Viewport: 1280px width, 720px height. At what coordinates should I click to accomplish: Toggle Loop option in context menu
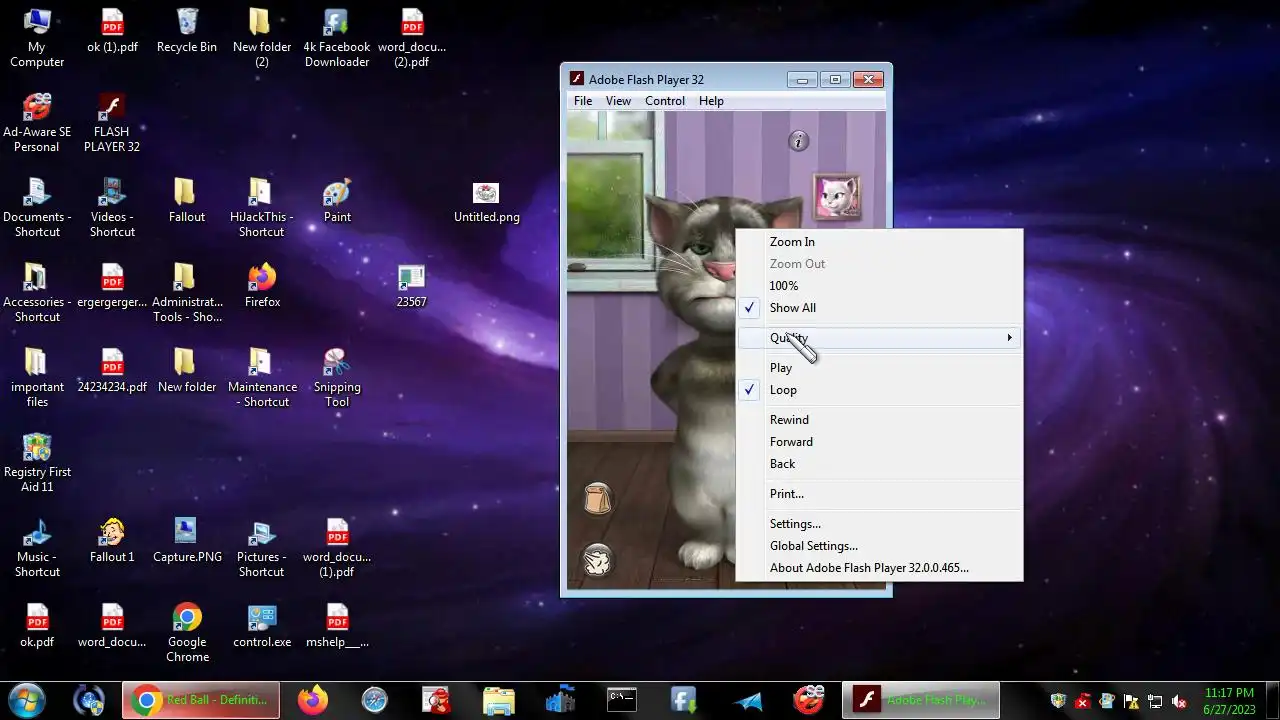(880, 390)
